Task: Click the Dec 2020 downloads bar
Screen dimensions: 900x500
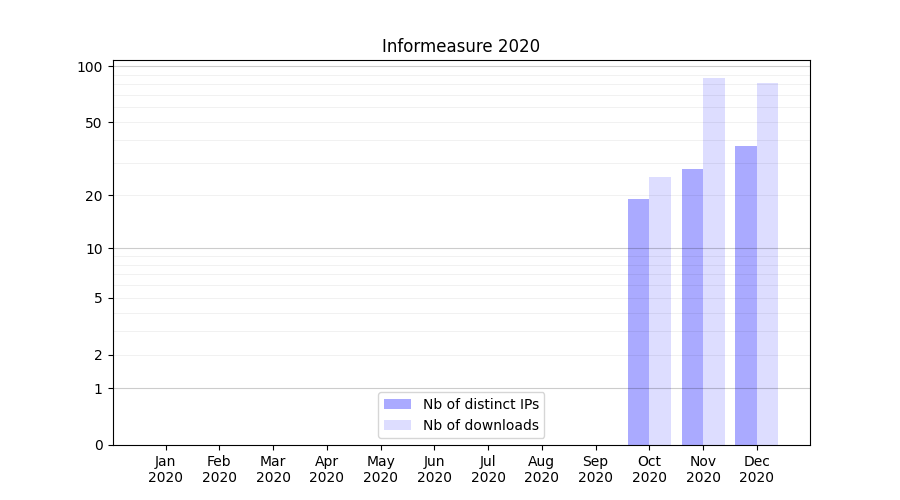Action: point(767,264)
